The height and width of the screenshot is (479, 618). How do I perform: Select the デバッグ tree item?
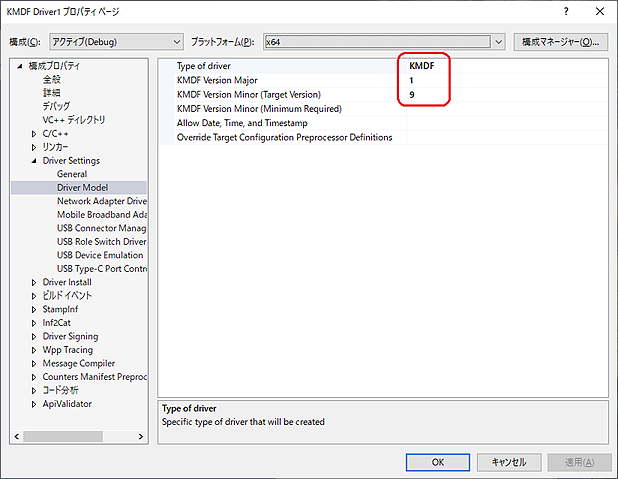56,106
